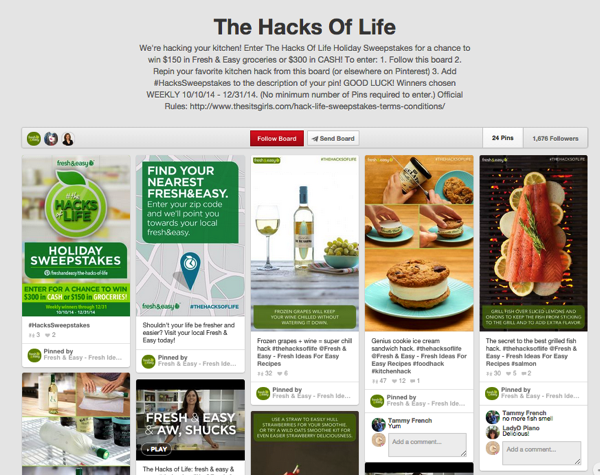The image size is (600, 475).
Task: Click the red Follow Board button
Action: pos(277,139)
